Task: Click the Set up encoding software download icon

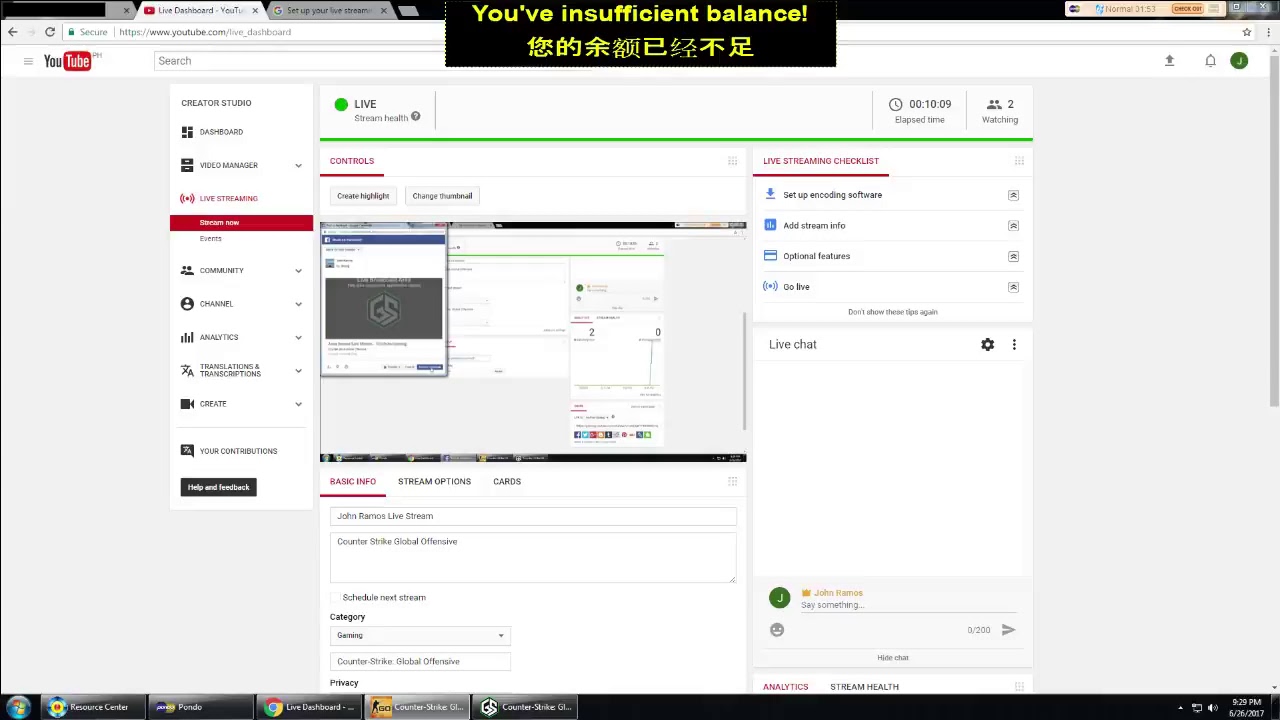Action: point(770,195)
